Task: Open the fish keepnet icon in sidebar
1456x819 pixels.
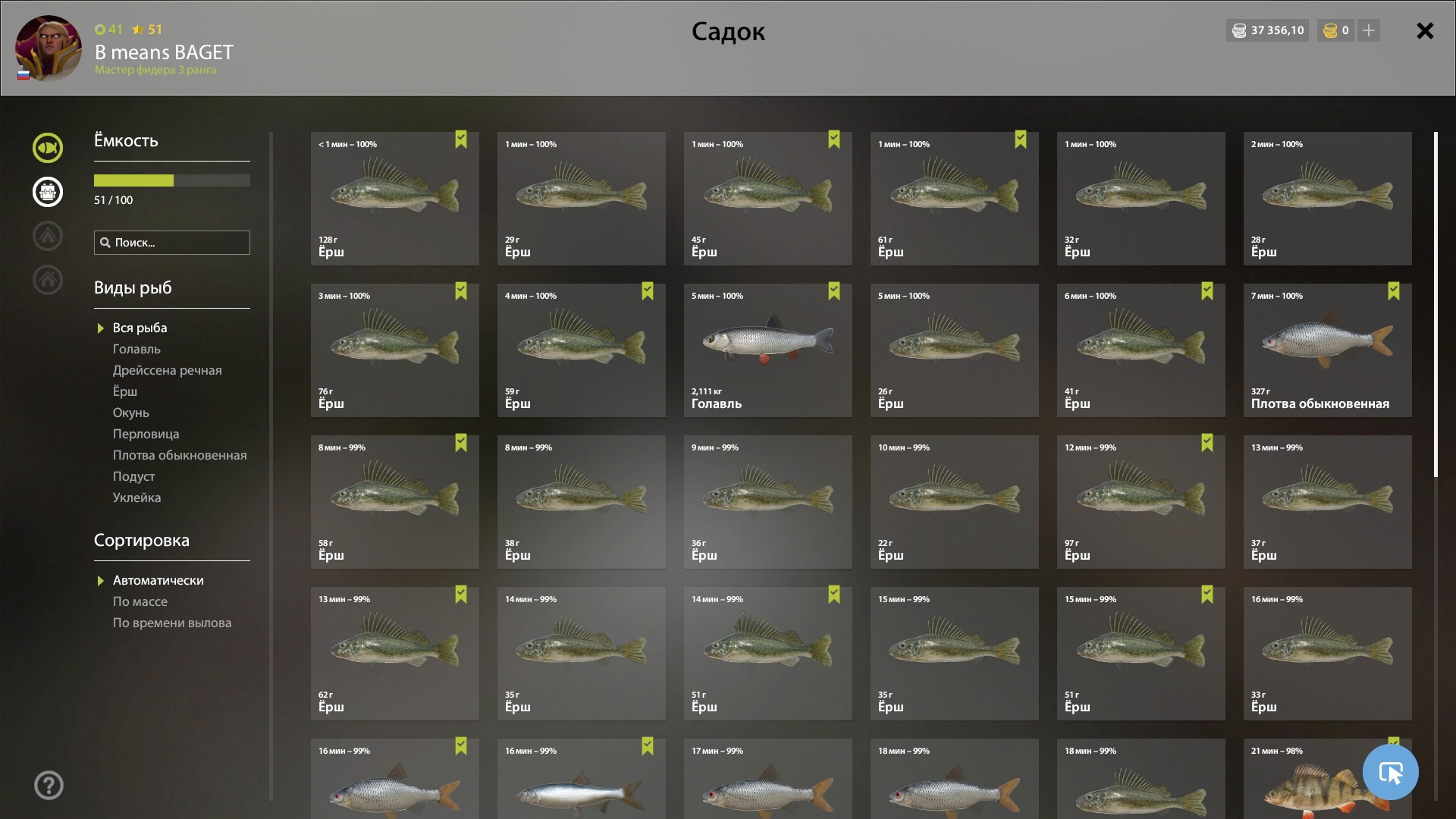Action: pos(48,148)
